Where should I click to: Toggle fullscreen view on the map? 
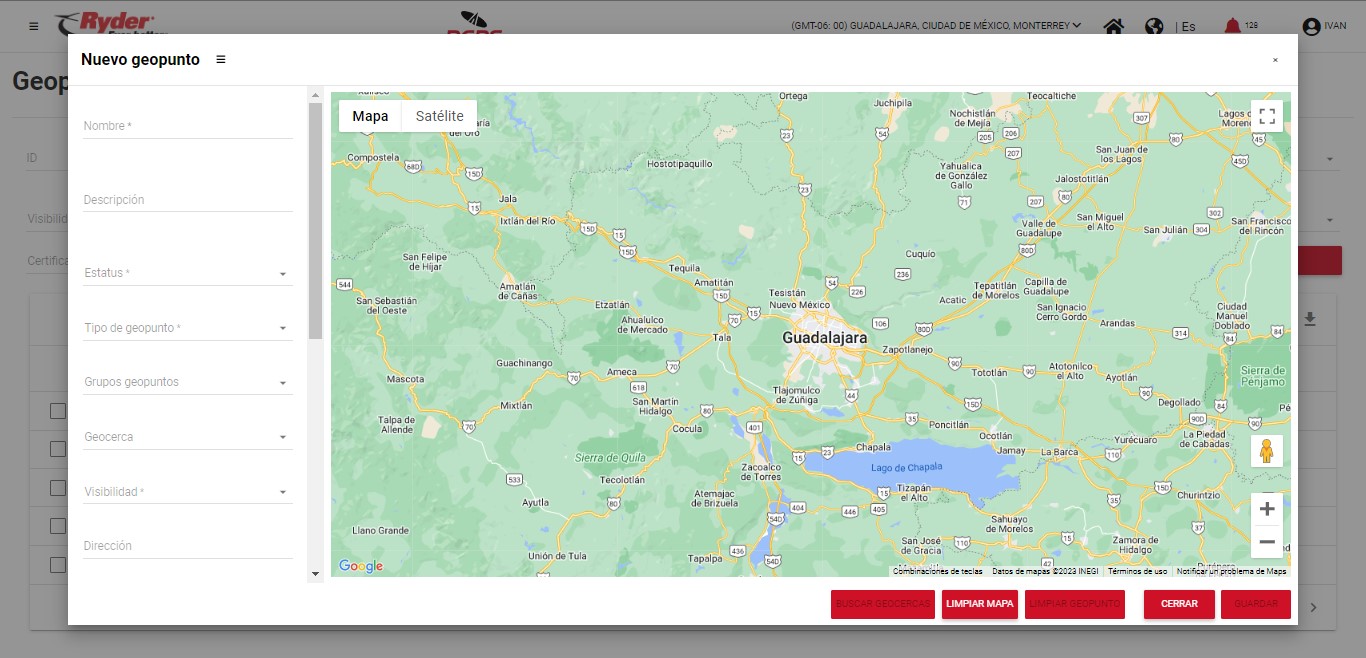click(x=1266, y=116)
